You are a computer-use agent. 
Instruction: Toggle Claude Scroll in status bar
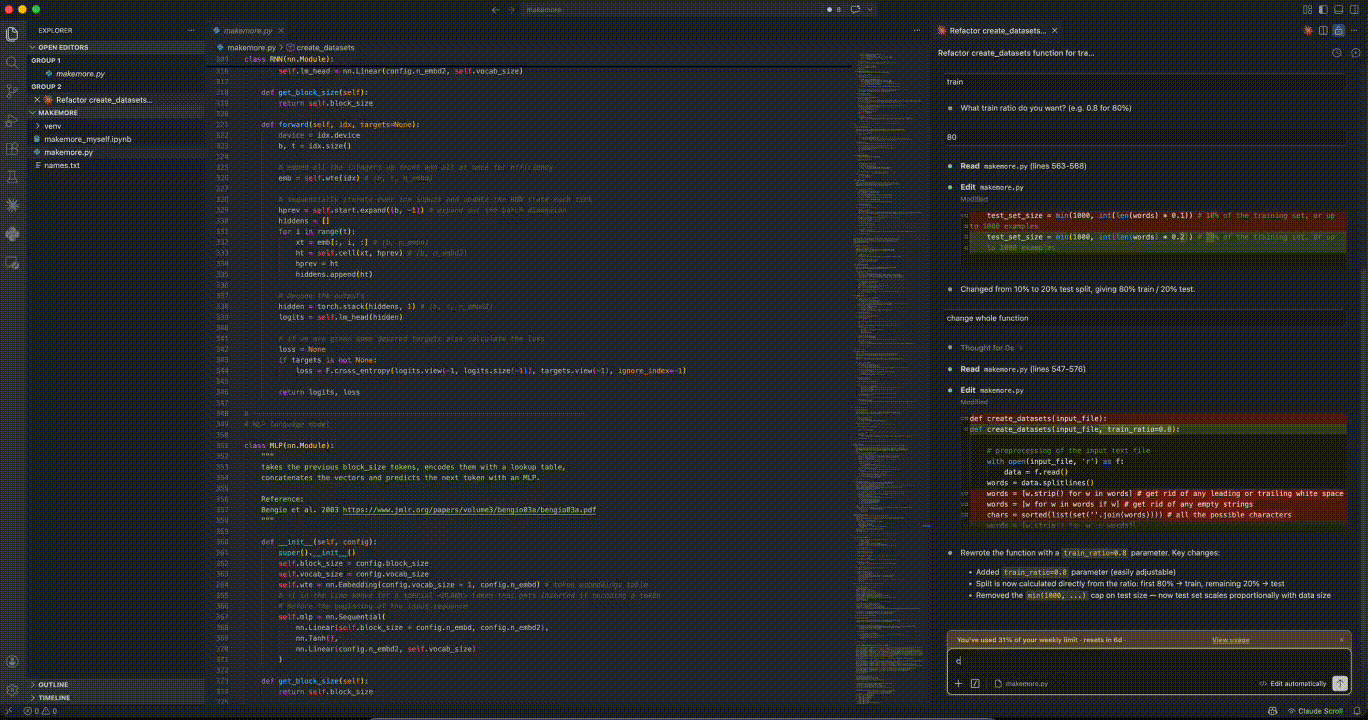tap(1314, 711)
